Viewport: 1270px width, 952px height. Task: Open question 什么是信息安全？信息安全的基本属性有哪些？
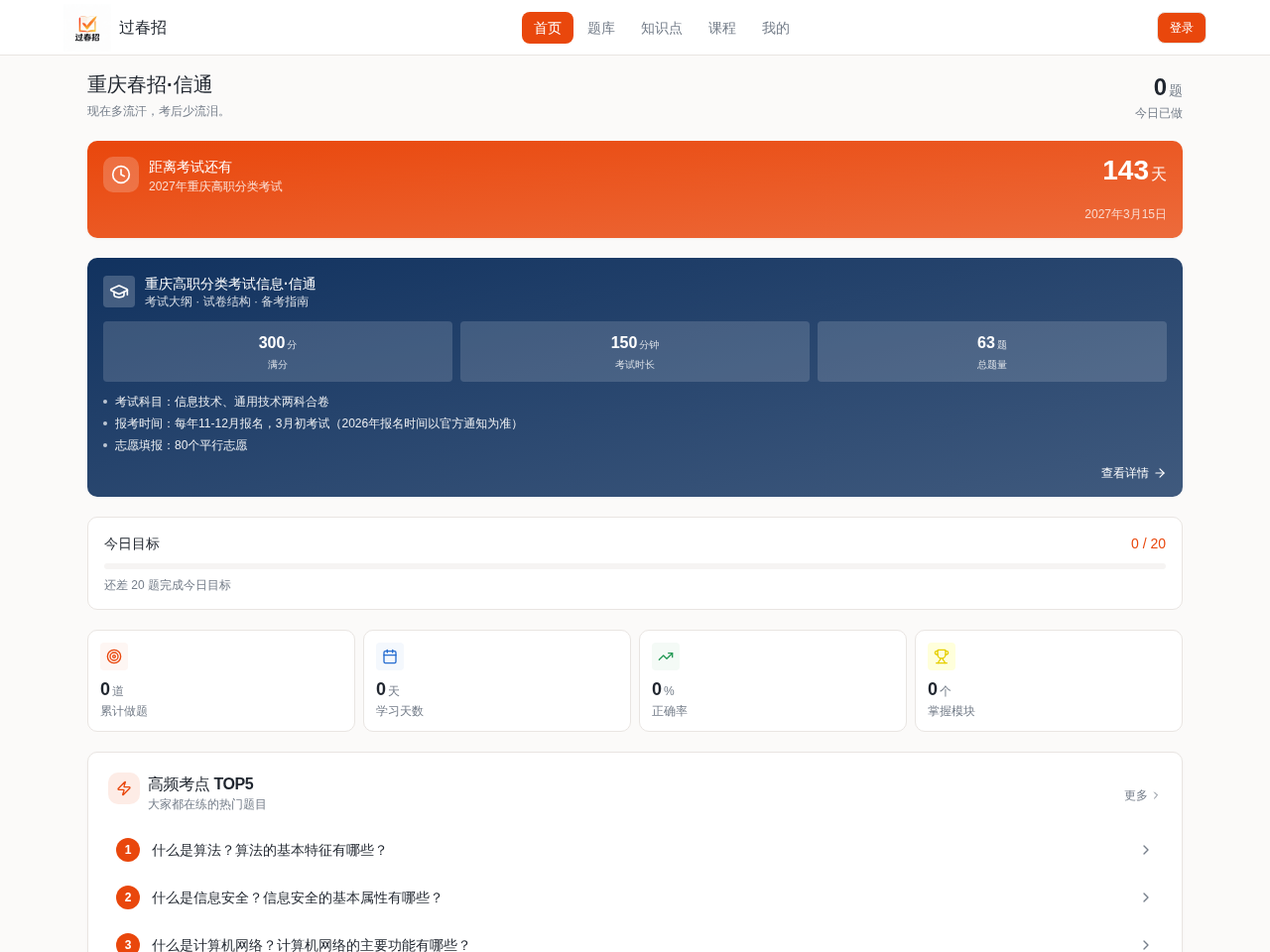635,897
